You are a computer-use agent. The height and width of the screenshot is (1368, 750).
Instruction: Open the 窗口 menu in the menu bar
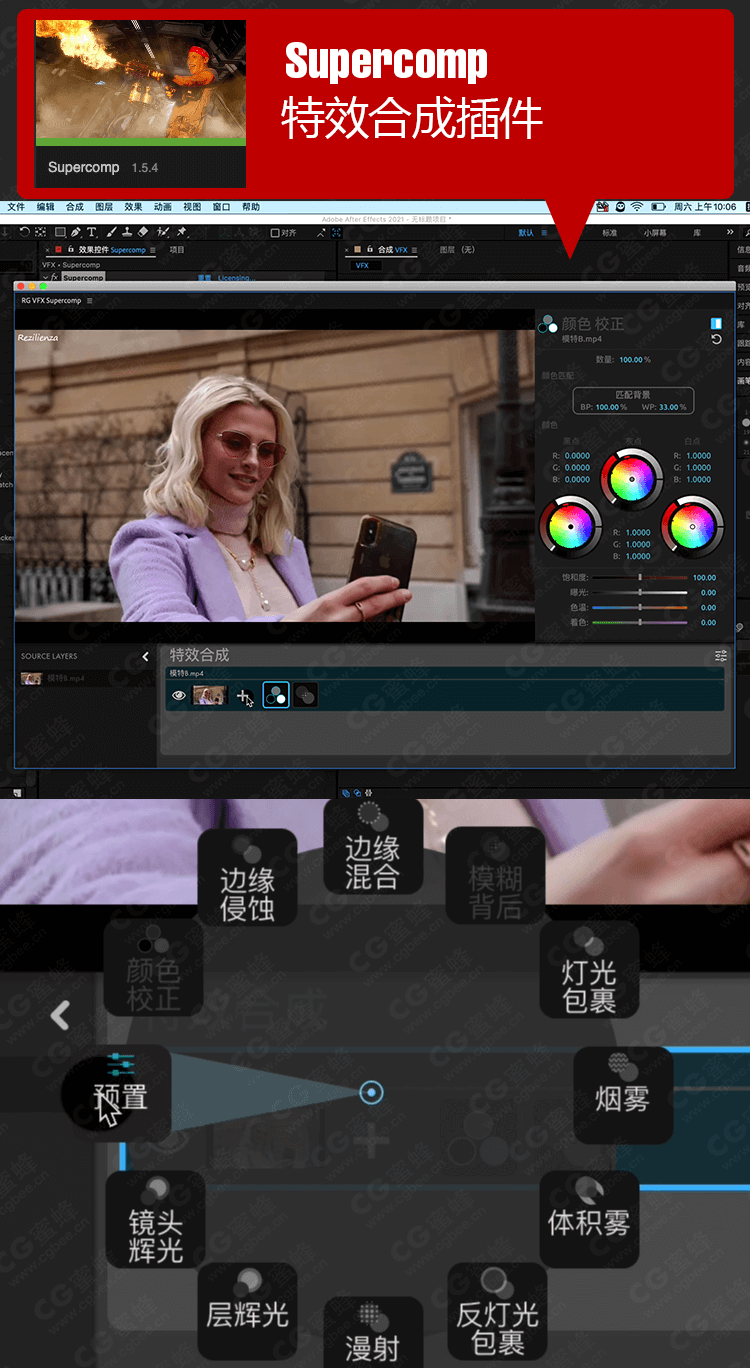[221, 207]
